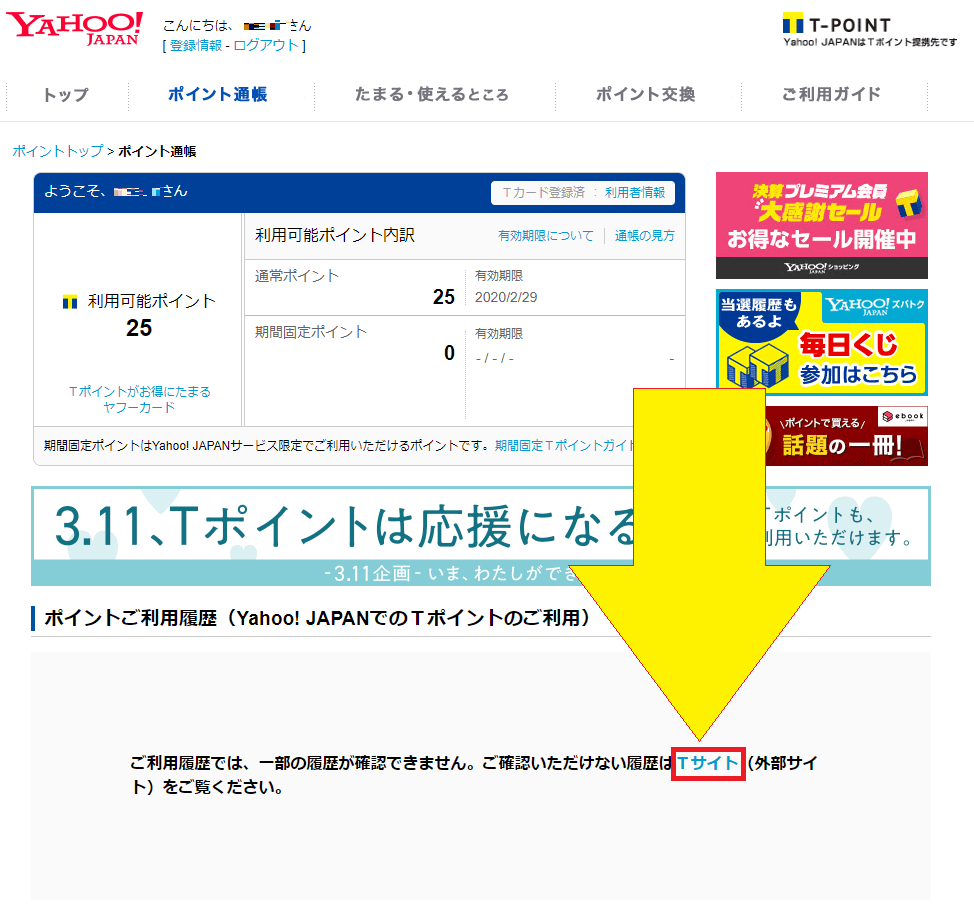Open the 有効期限について link

tap(546, 236)
